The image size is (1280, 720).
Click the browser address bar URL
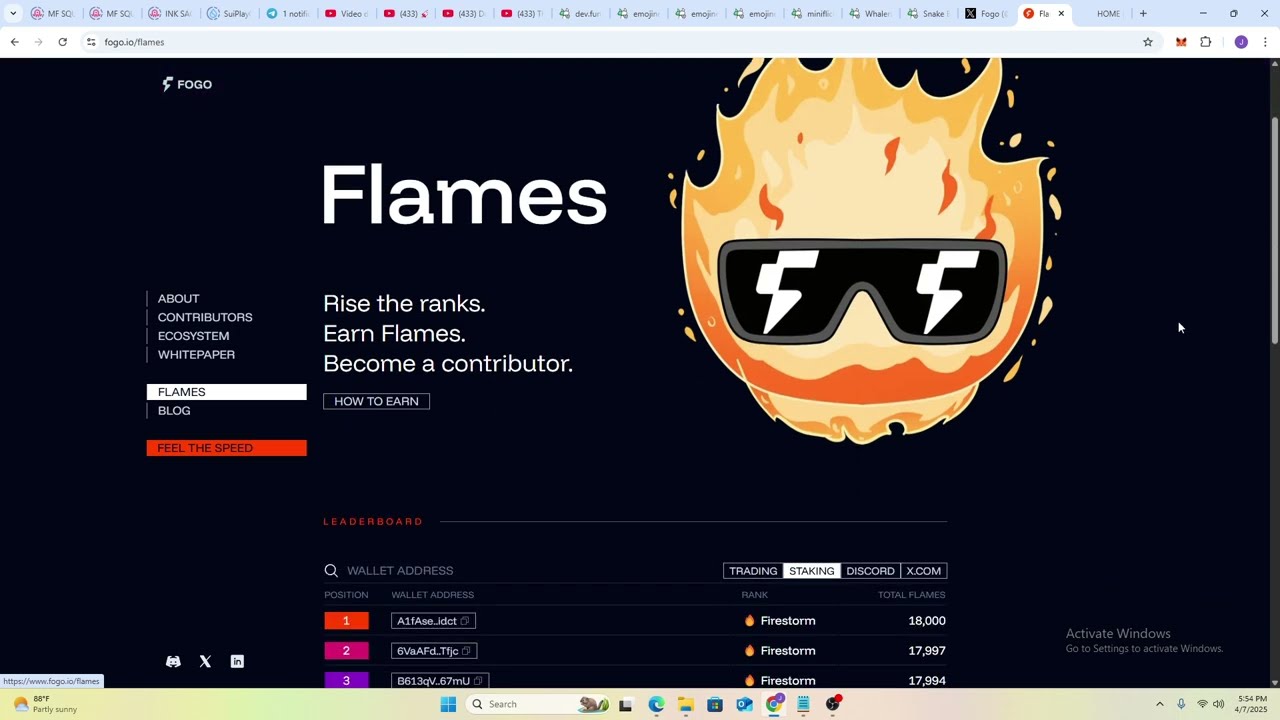coord(134,42)
